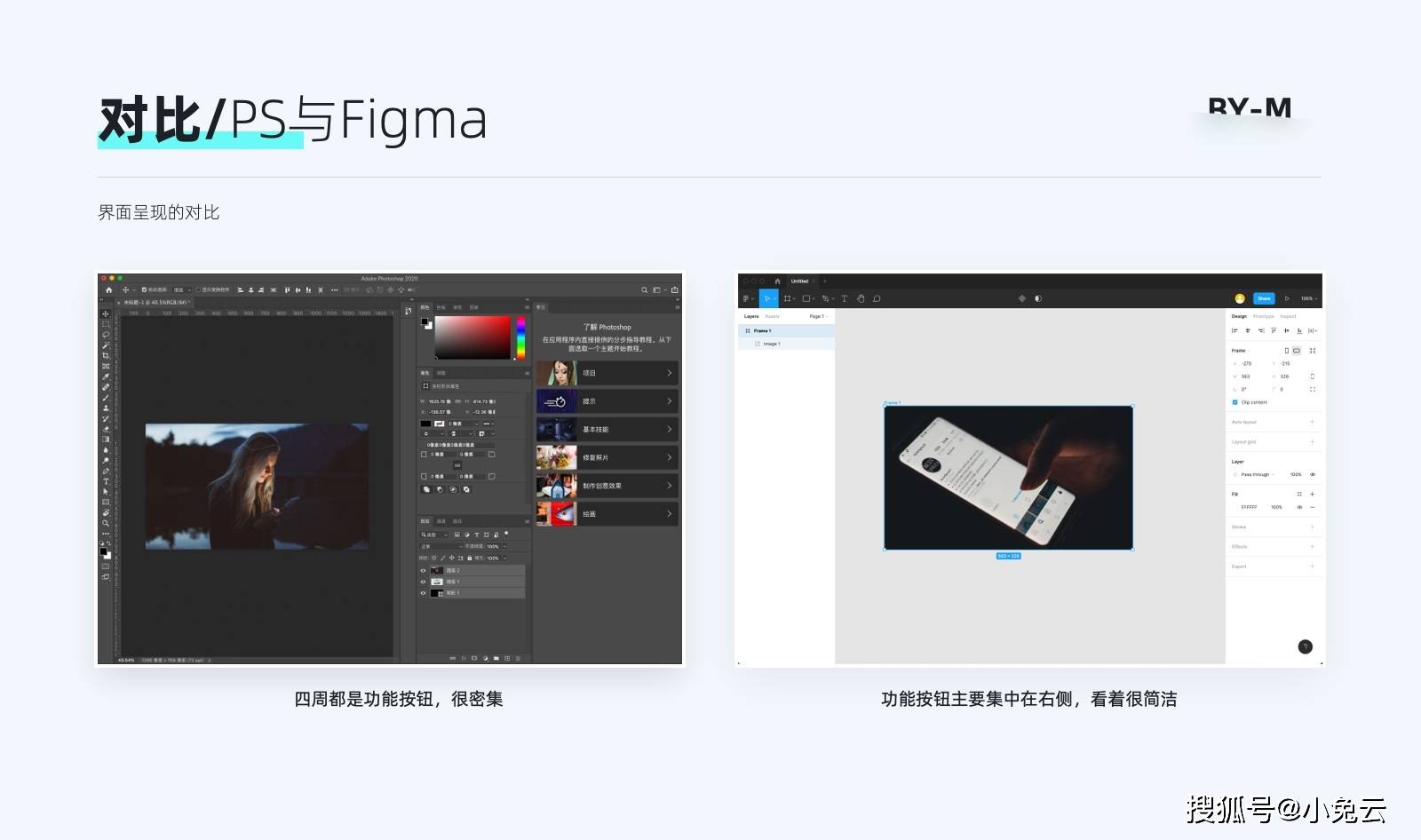Open Figma zoom 100% dropdown
The image size is (1421, 840).
coord(1308,298)
